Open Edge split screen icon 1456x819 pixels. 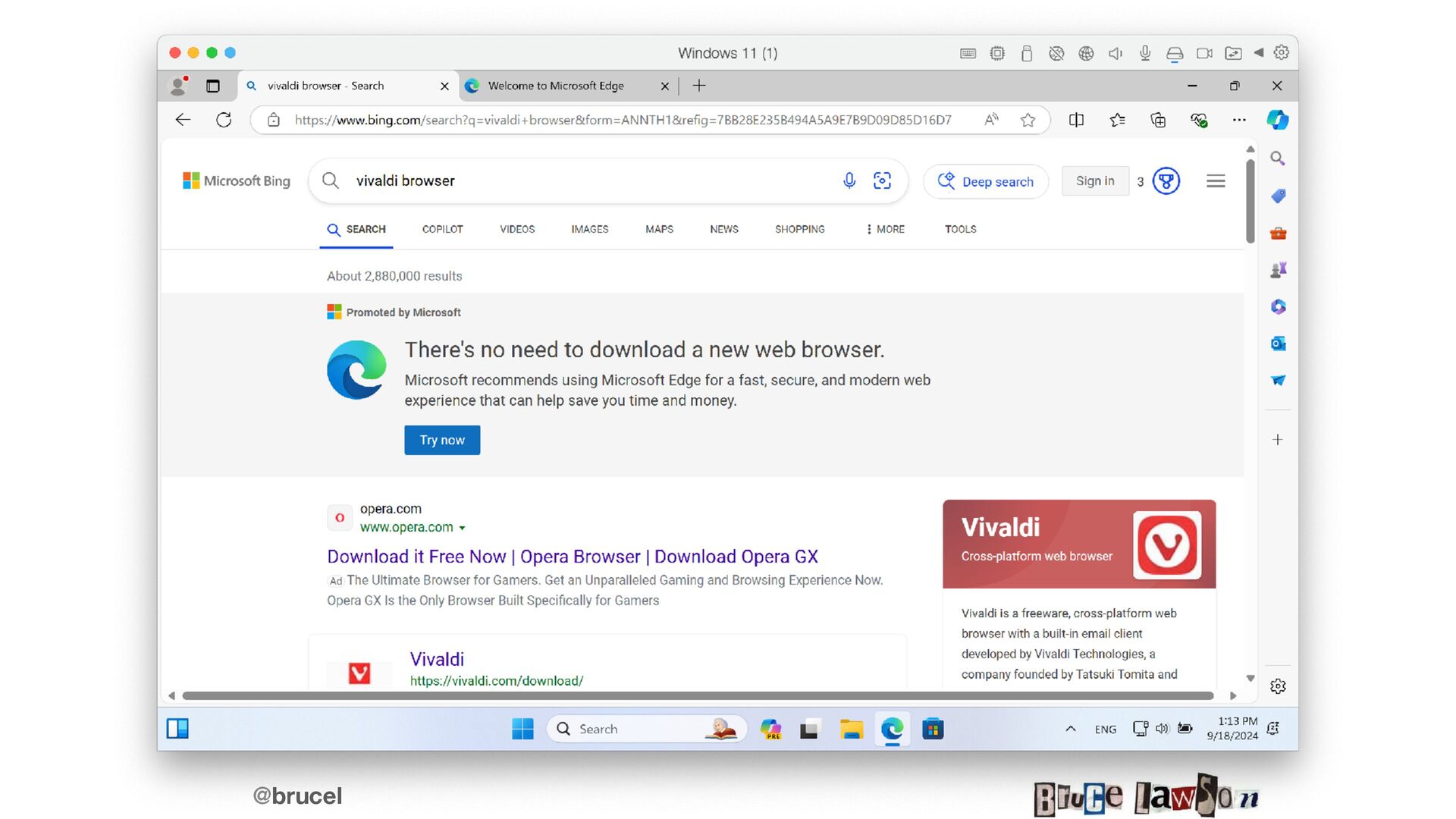point(1076,120)
